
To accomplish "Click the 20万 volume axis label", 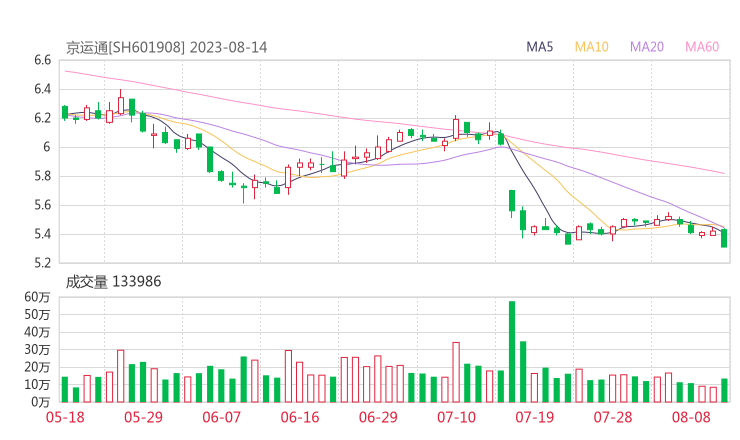I will point(37,367).
